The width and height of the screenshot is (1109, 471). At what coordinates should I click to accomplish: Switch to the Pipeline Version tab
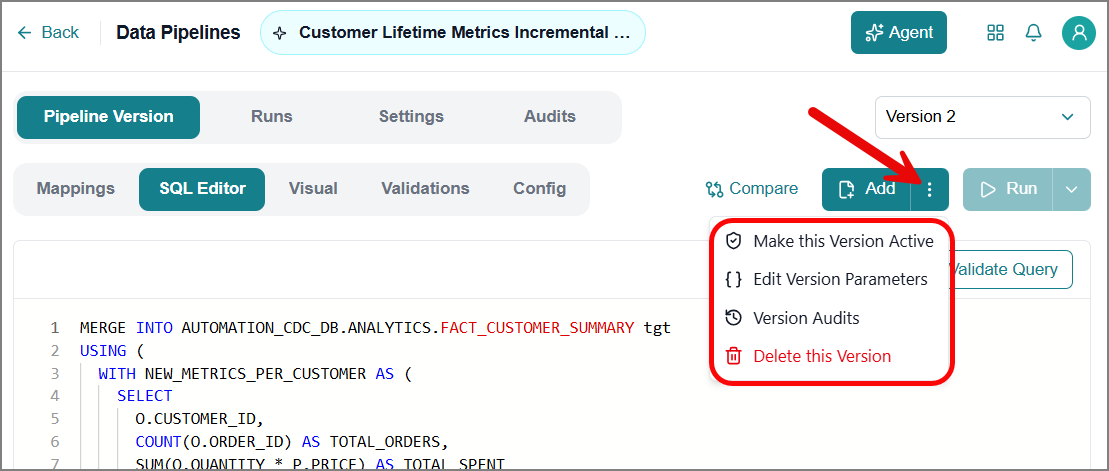pos(108,117)
